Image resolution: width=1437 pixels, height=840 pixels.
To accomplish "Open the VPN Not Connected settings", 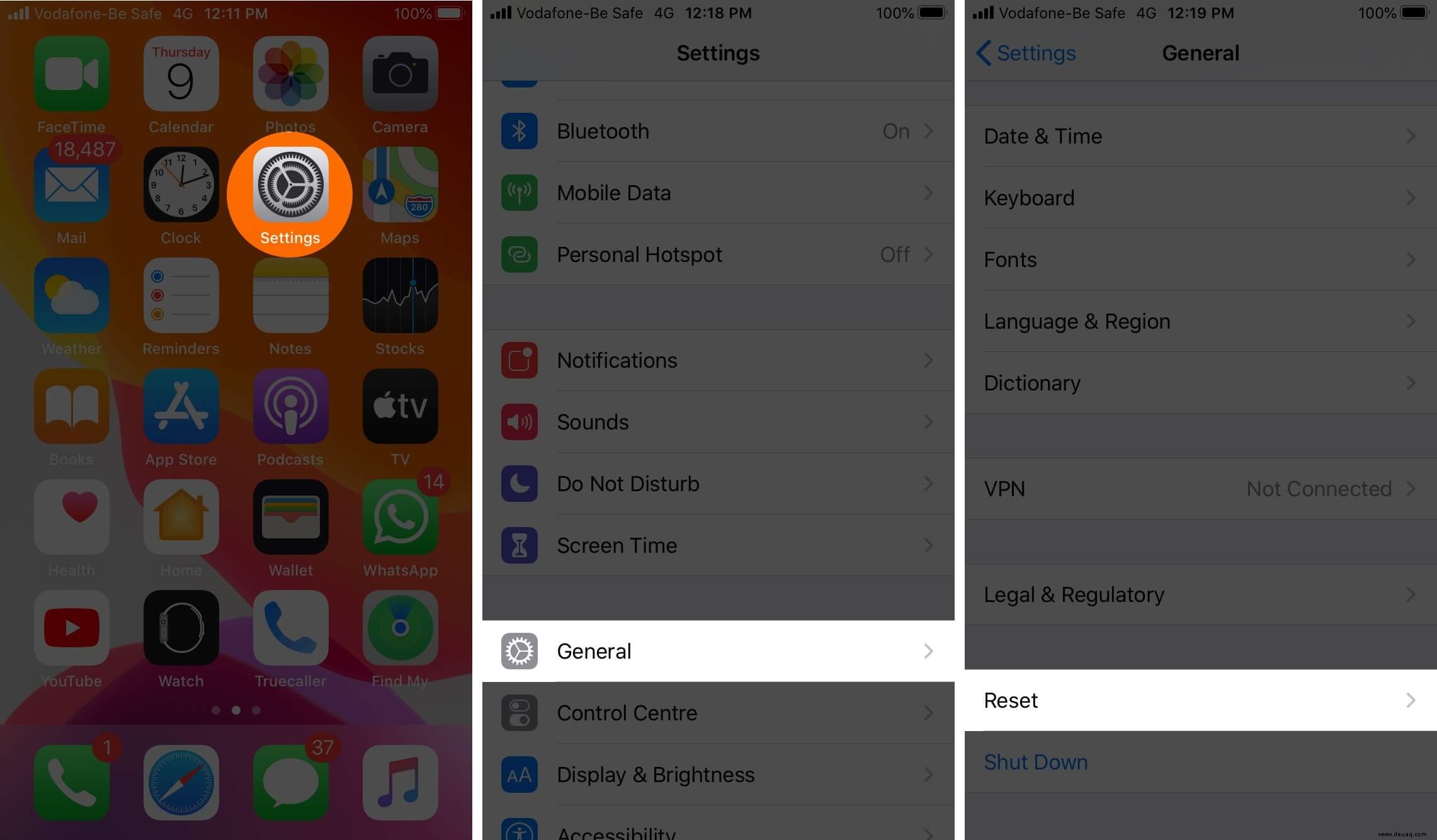I will coord(1199,488).
